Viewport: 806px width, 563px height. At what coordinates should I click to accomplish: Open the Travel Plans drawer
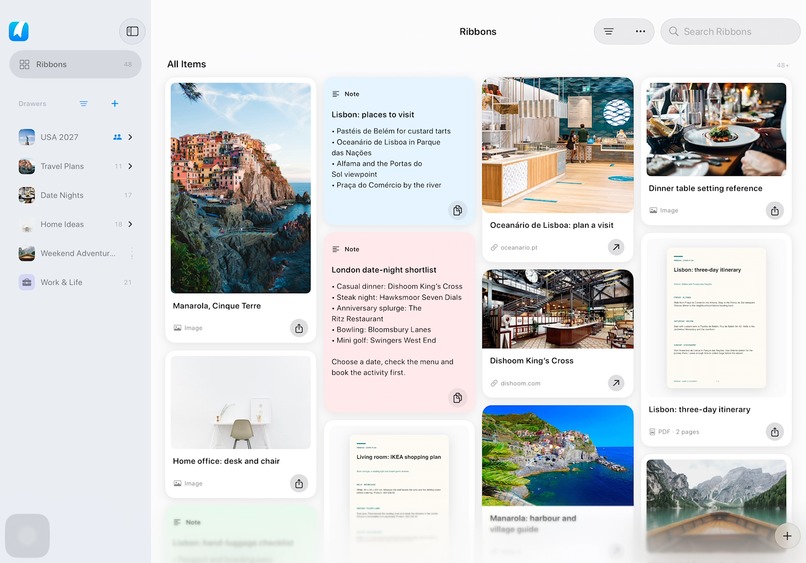click(75, 166)
